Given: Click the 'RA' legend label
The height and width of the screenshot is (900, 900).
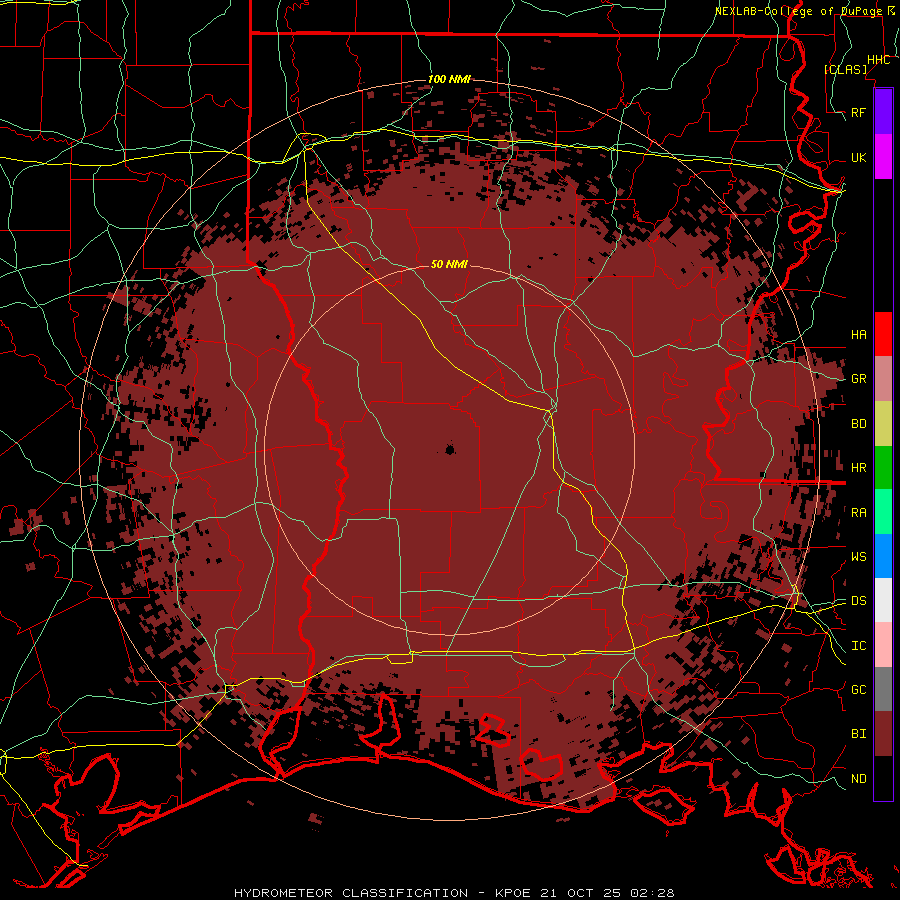Looking at the screenshot, I should tap(859, 513).
